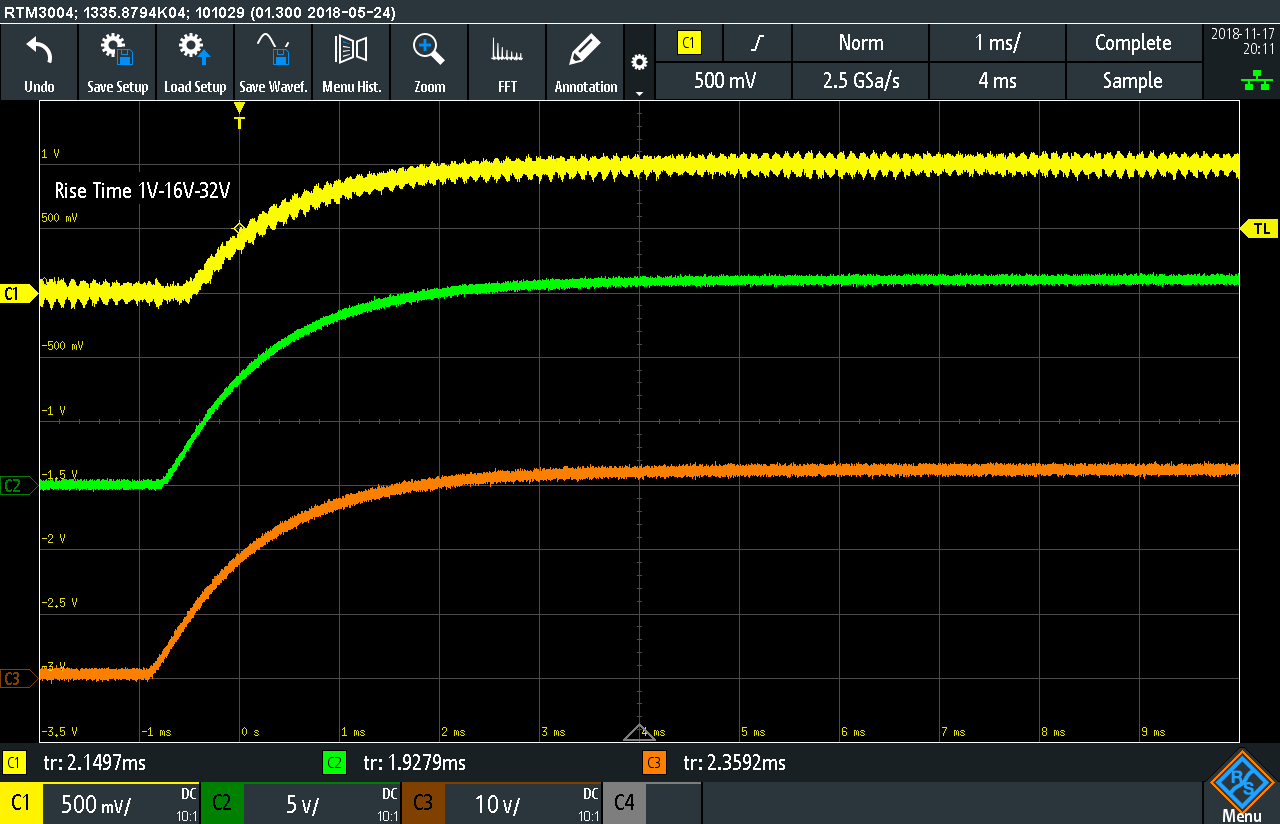Click the TL trigger level marker
The height and width of the screenshot is (824, 1280).
click(x=1260, y=229)
